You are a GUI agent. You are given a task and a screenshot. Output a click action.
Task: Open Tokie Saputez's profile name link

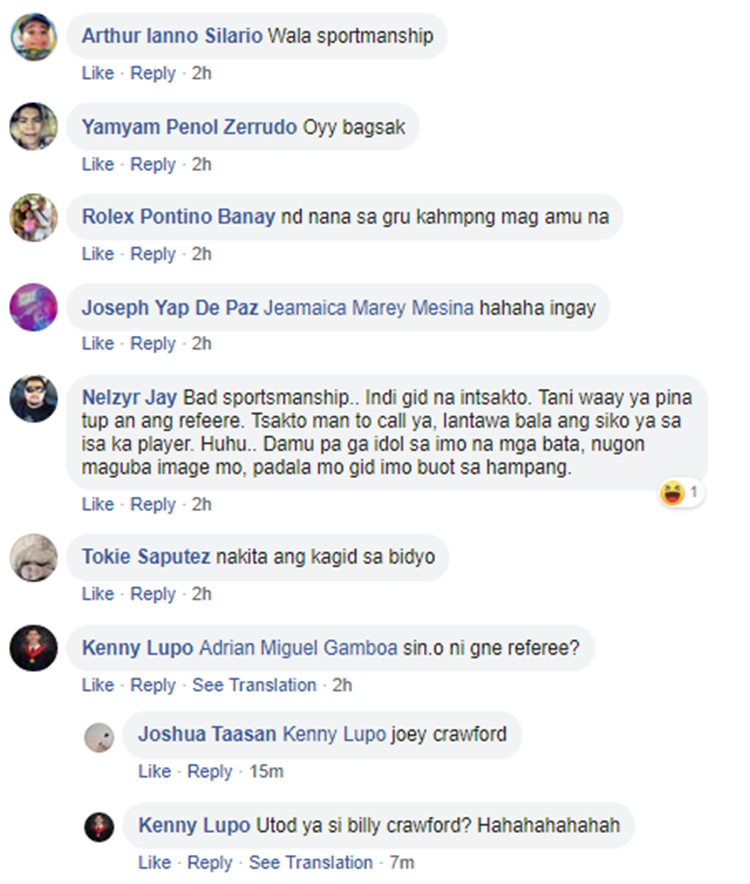(x=146, y=556)
